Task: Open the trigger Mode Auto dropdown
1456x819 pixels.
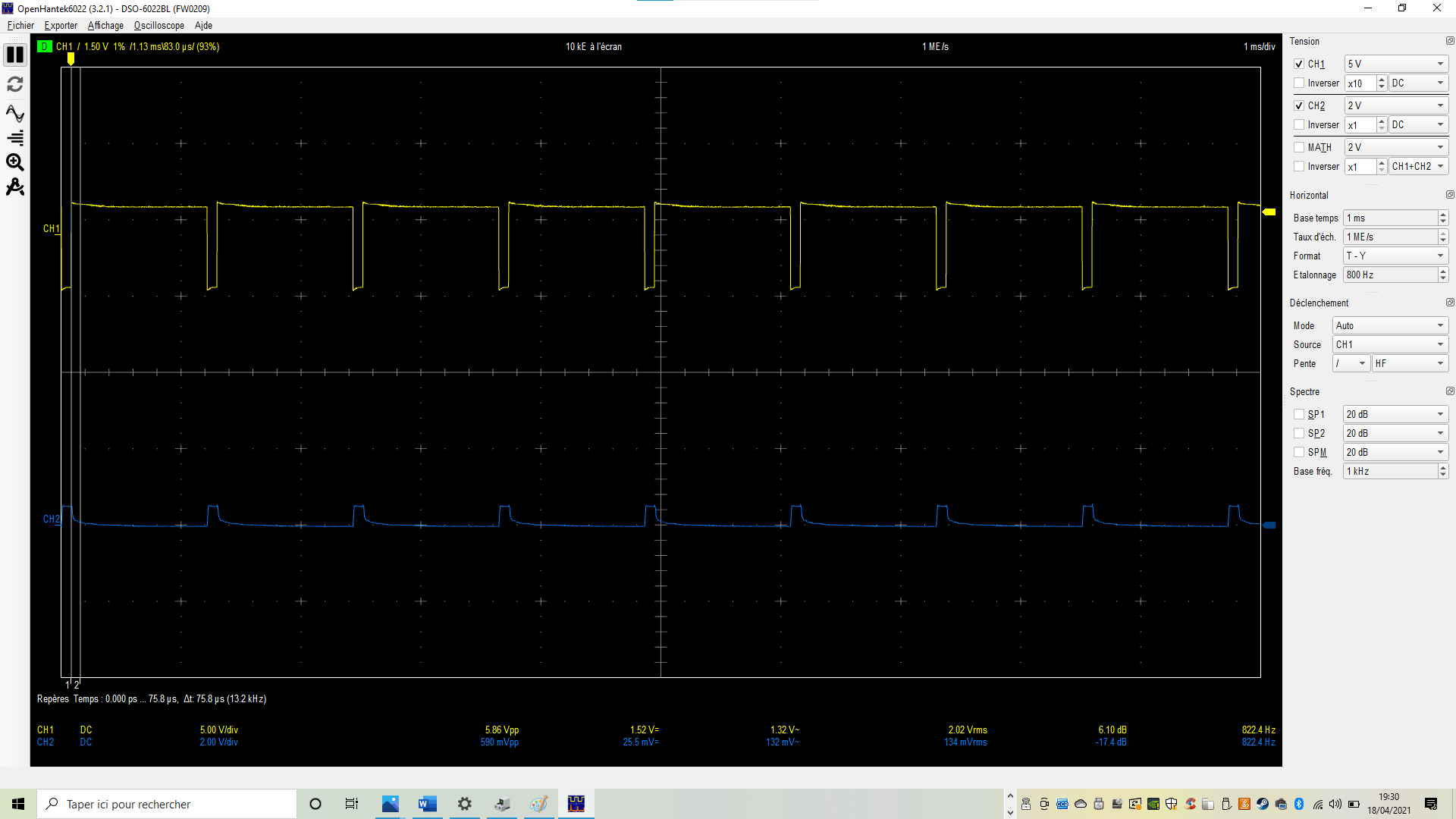Action: (x=1389, y=326)
